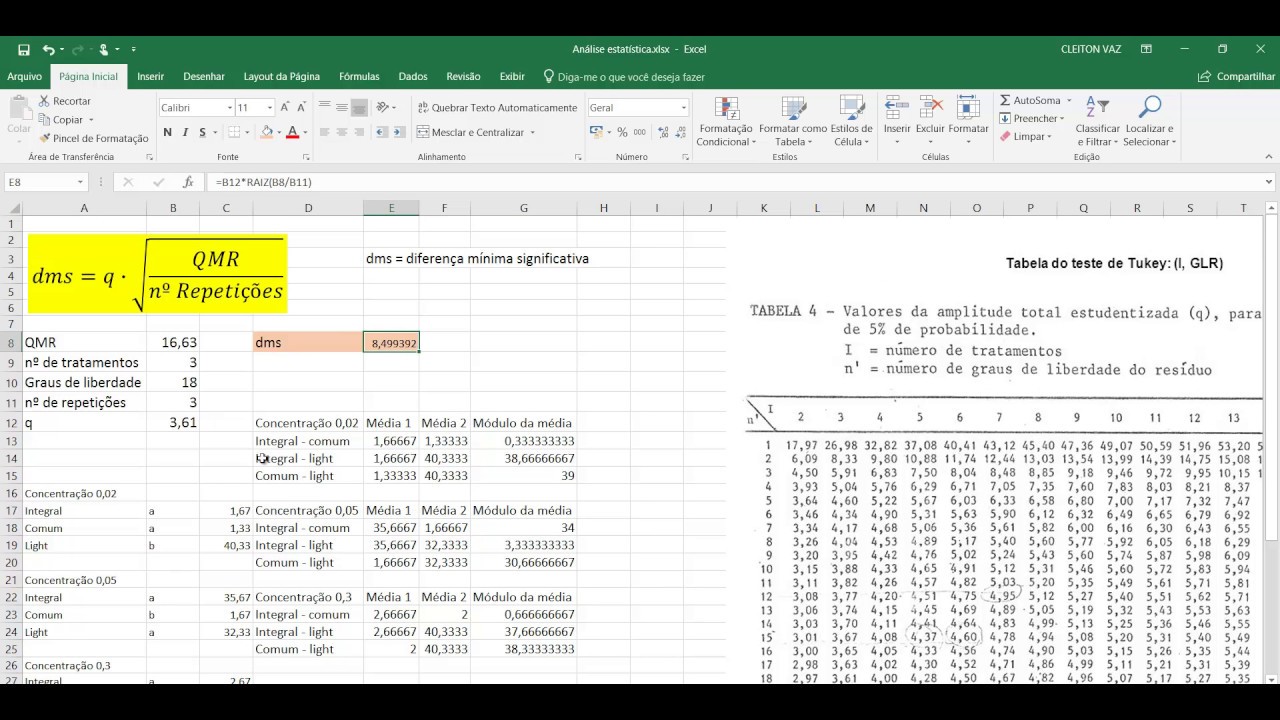This screenshot has height=720, width=1280.
Task: Decrease decimal places
Action: (x=679, y=132)
